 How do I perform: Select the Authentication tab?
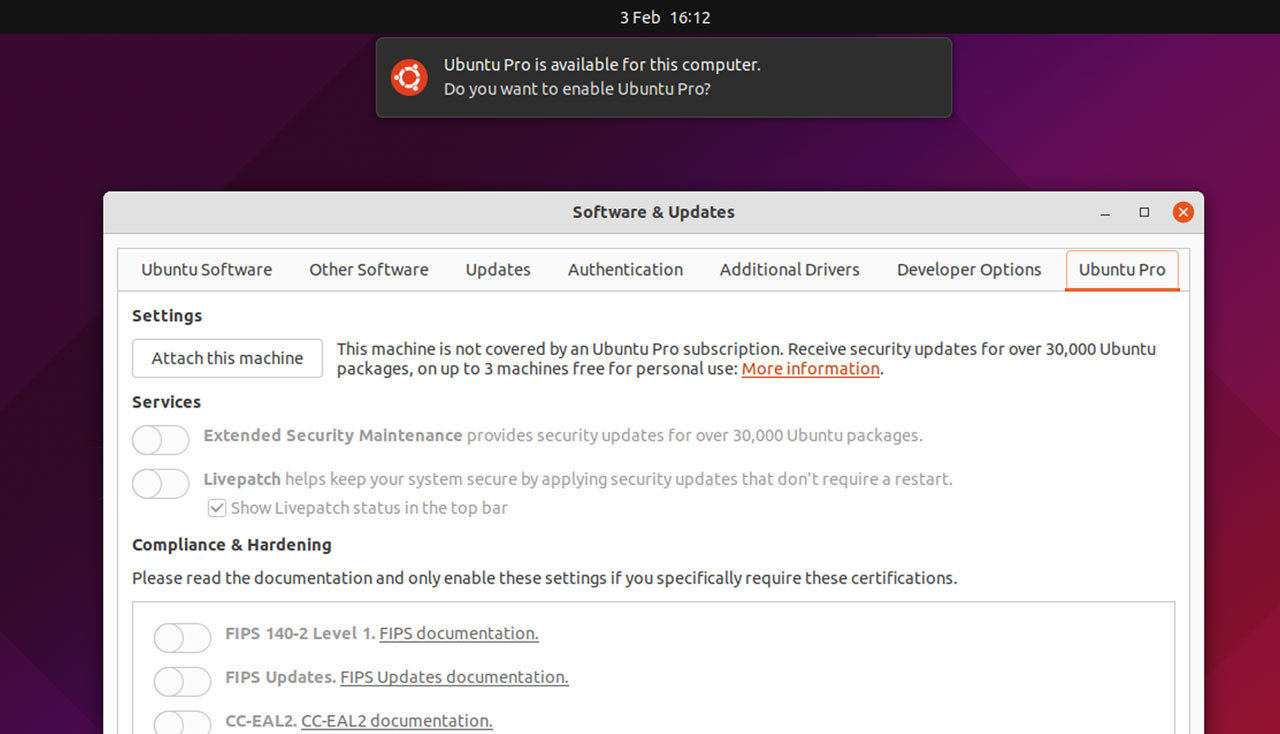[625, 270]
